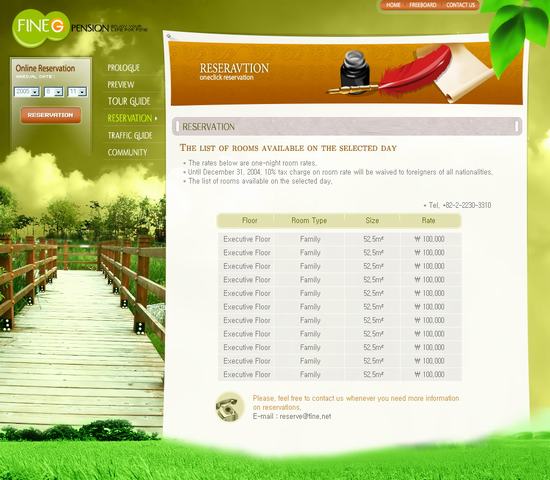Viewport: 550px width, 480px height.
Task: Open the day dropdown in Online Reservation
Action: click(77, 92)
